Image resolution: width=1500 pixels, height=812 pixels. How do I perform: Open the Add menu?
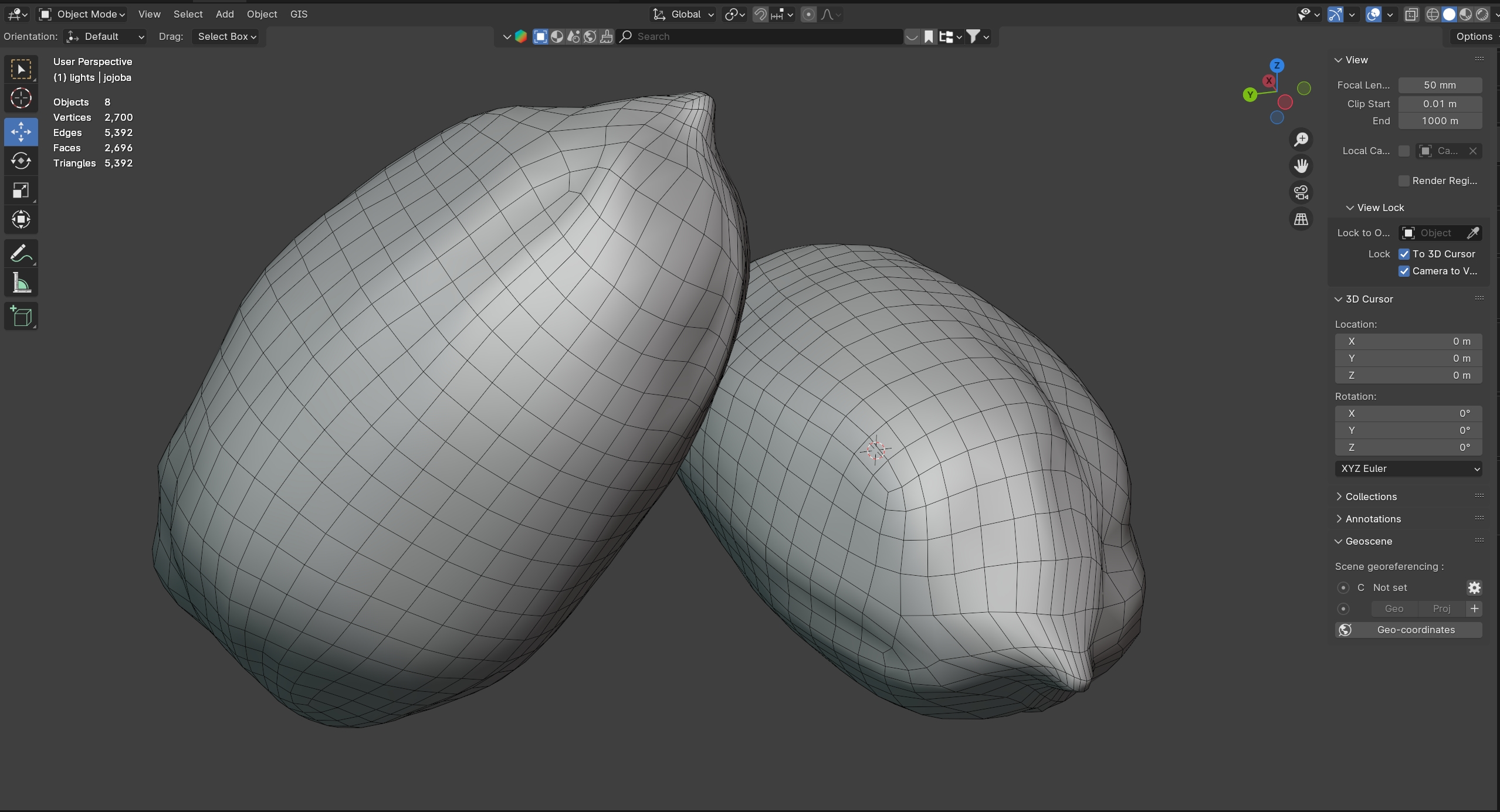coord(225,14)
